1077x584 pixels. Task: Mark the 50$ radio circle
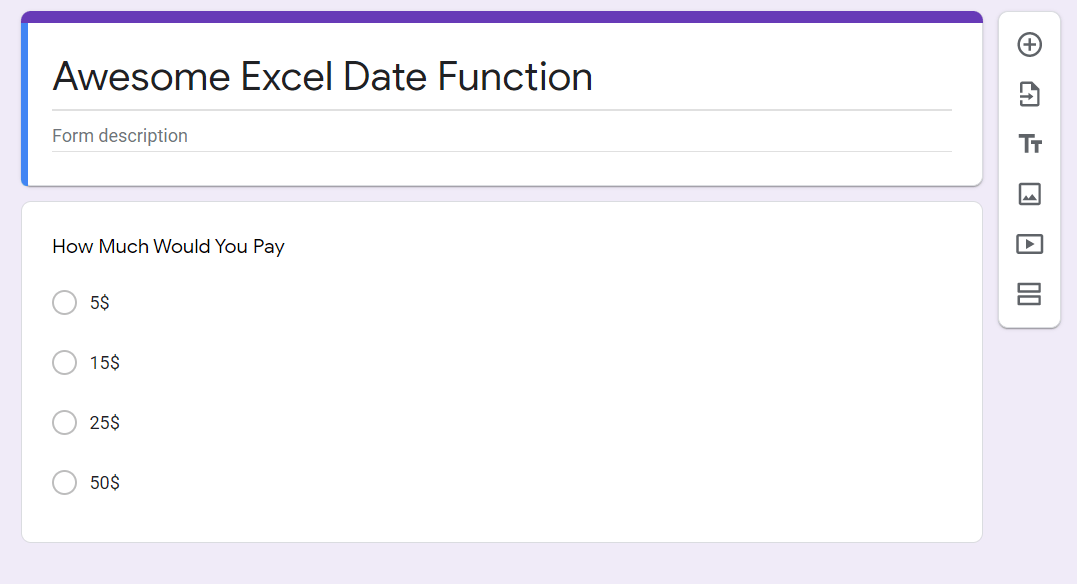(64, 483)
